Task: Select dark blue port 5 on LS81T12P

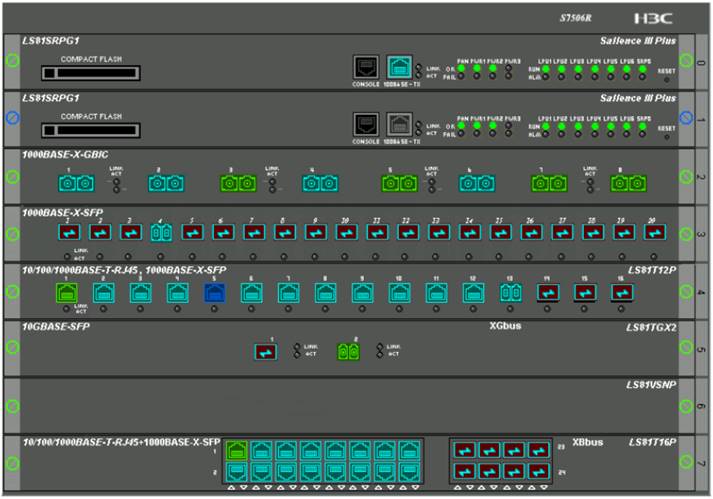Action: coord(215,292)
